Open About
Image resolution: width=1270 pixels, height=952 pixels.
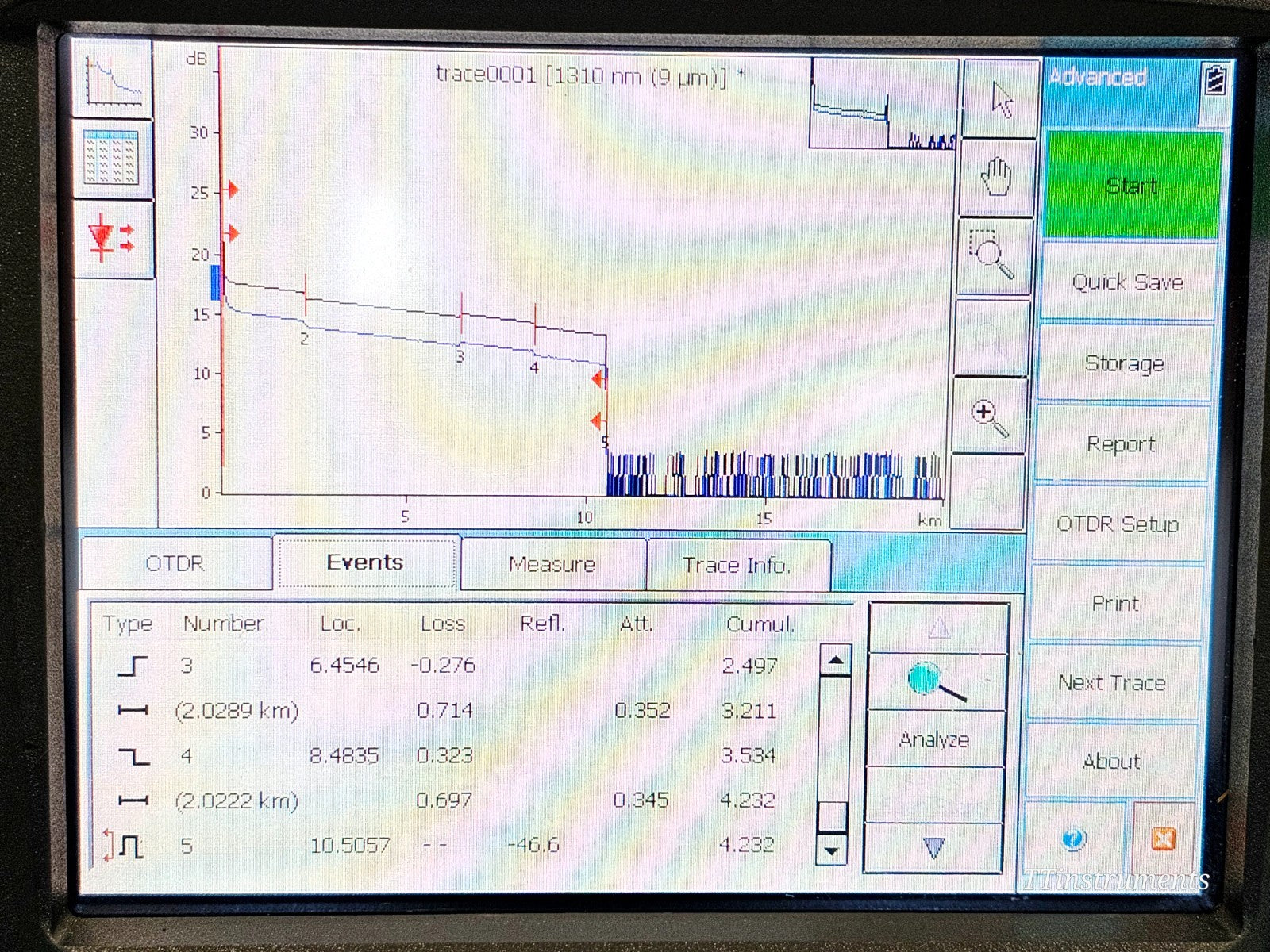pos(1110,762)
